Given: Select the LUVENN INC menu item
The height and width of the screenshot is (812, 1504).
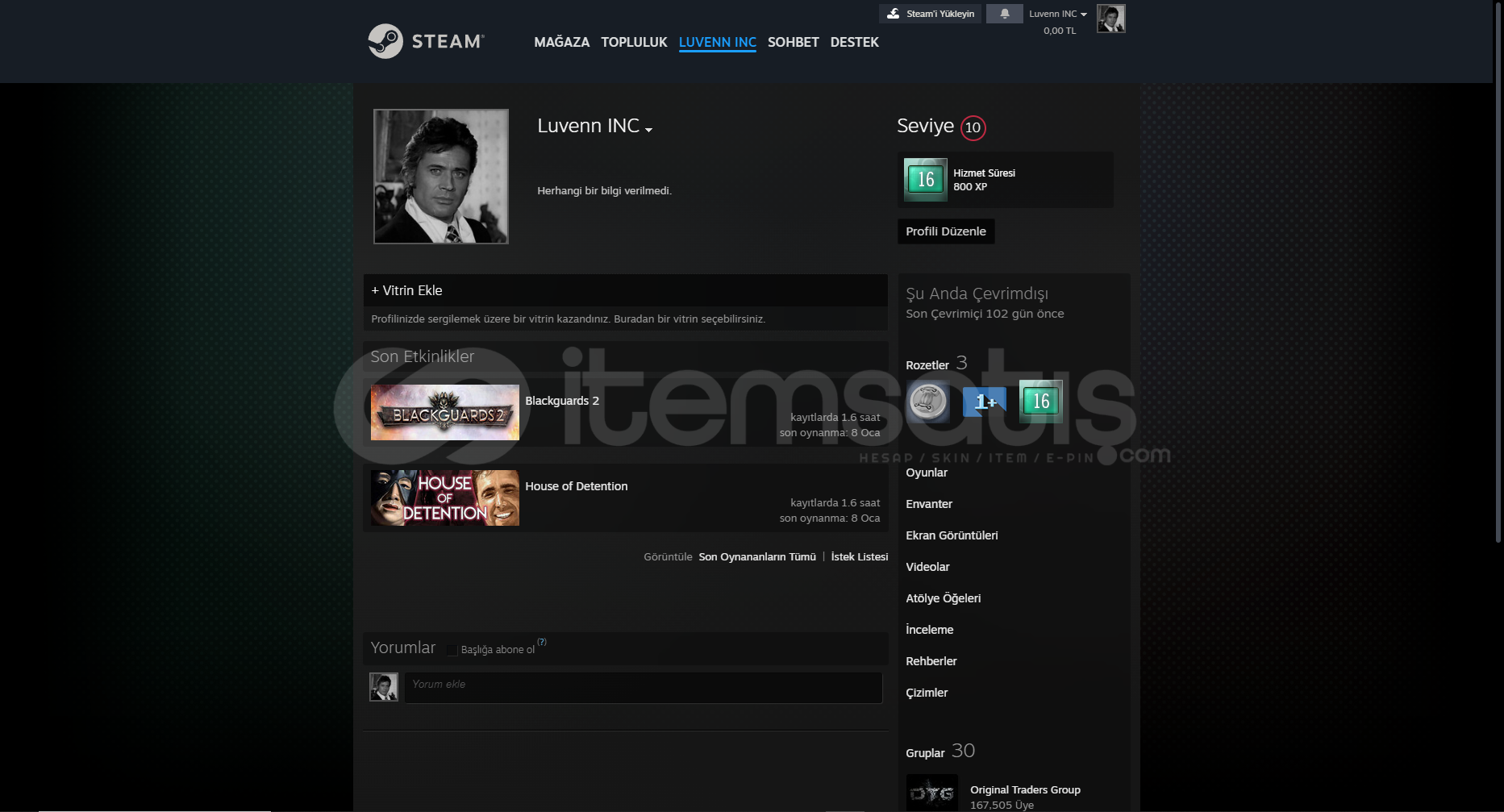Looking at the screenshot, I should coord(718,42).
